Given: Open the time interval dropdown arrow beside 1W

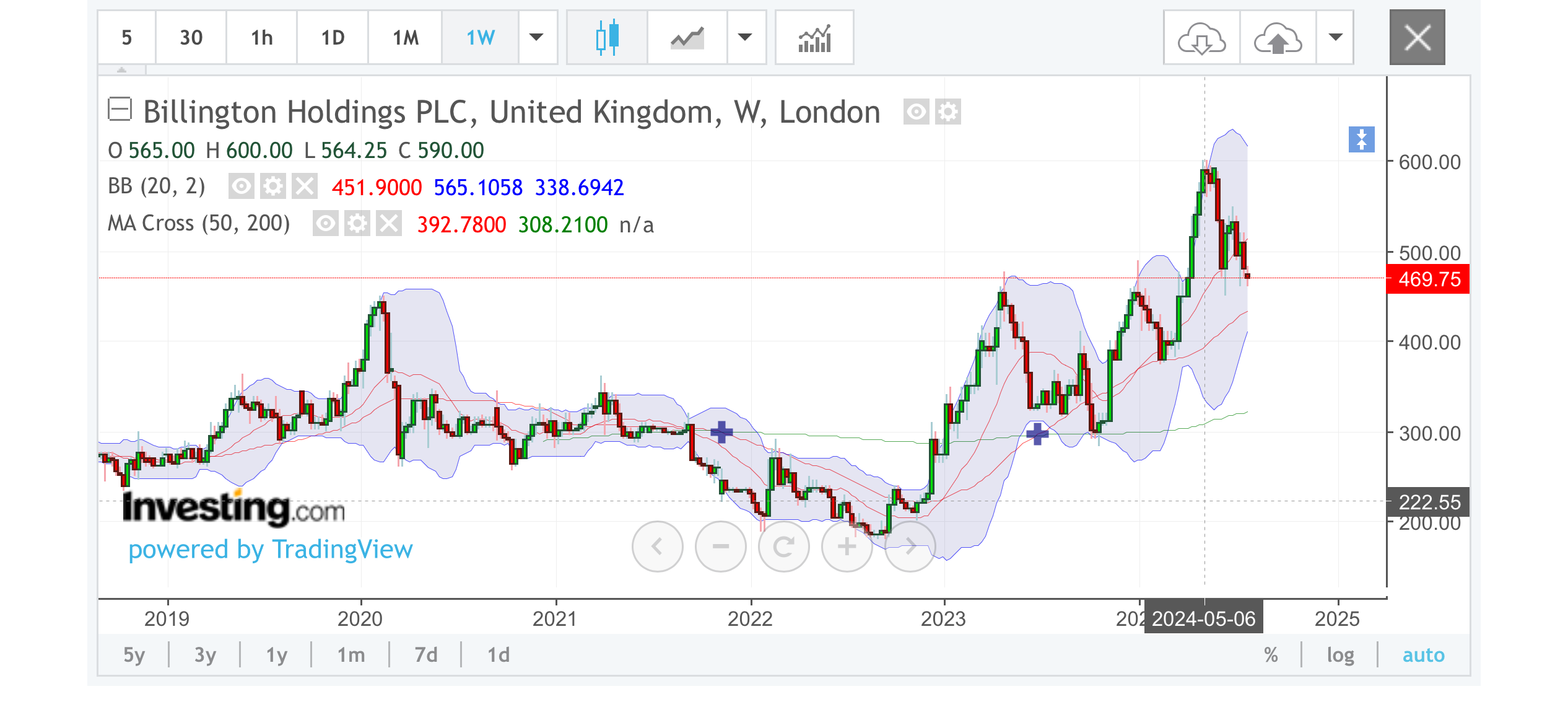Looking at the screenshot, I should coord(537,37).
